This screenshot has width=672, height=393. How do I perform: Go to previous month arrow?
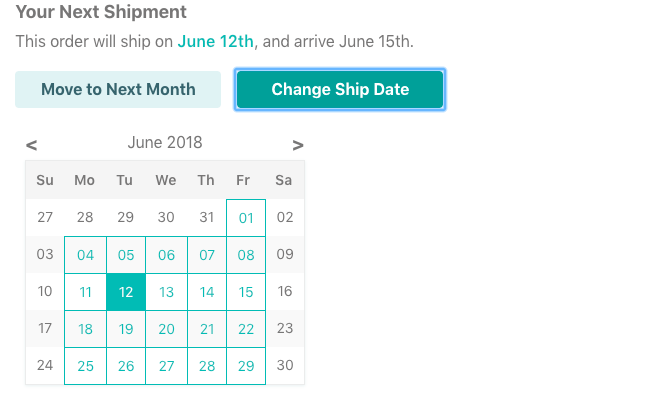pos(31,145)
